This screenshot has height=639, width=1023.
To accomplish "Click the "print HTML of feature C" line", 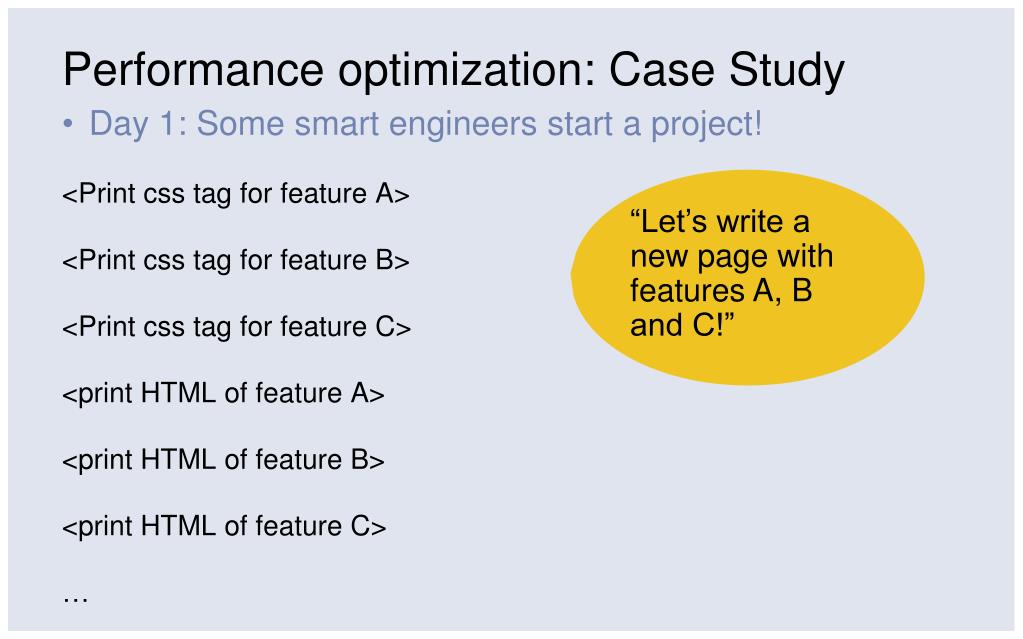I will coord(224,526).
